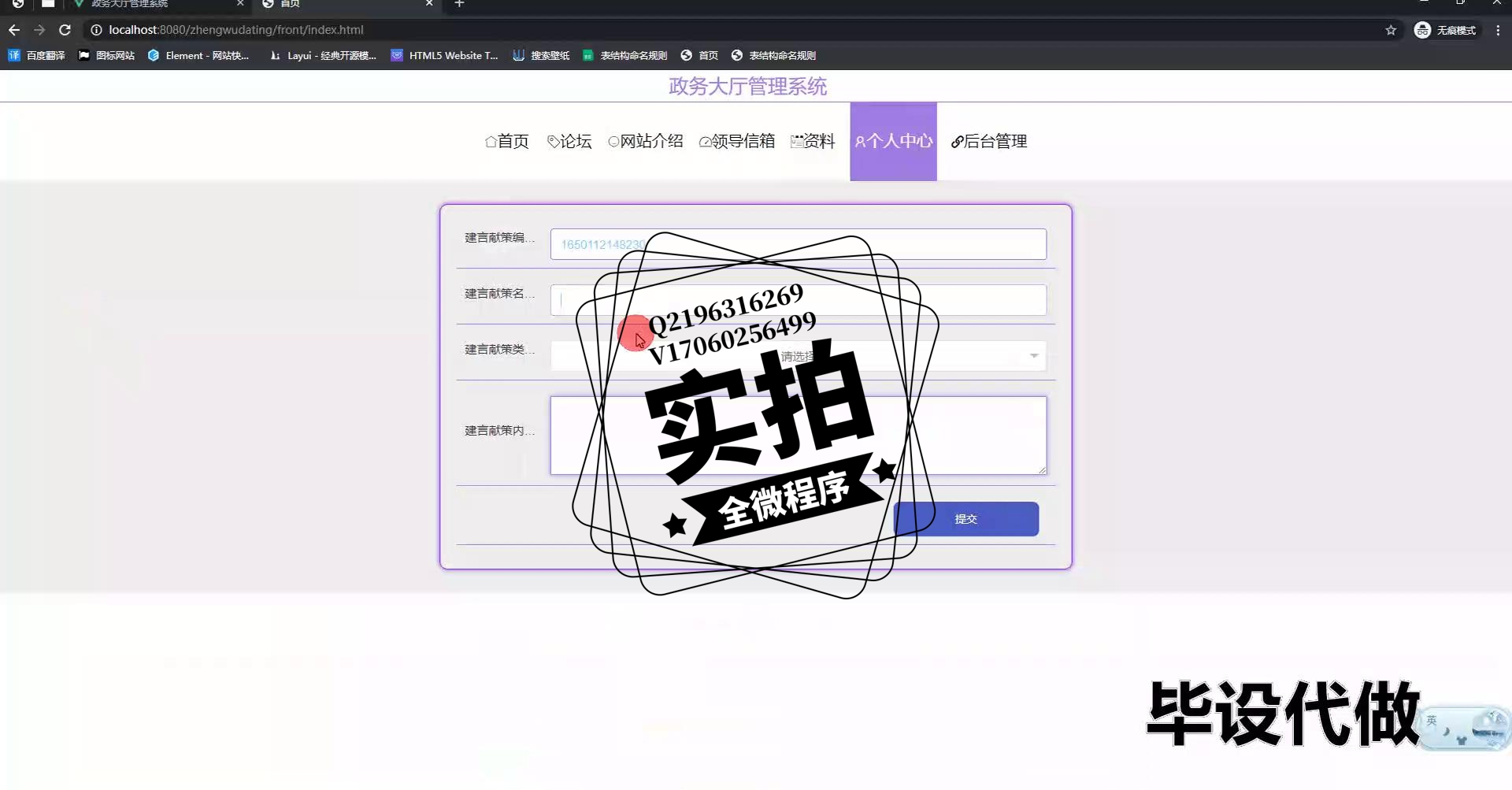Open the last 表结构命名规则 bookmark with globe icon
The image size is (1512, 790).
773,55
